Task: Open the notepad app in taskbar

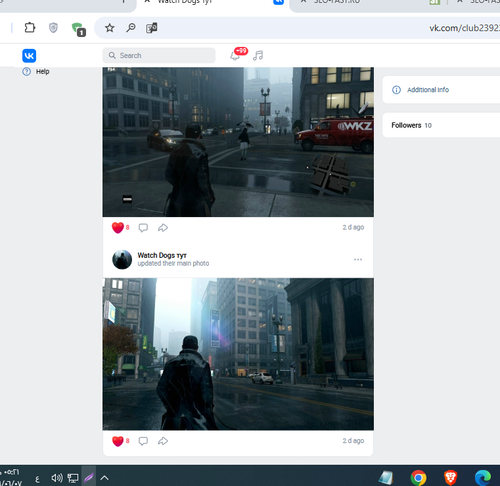Action: pos(386,478)
